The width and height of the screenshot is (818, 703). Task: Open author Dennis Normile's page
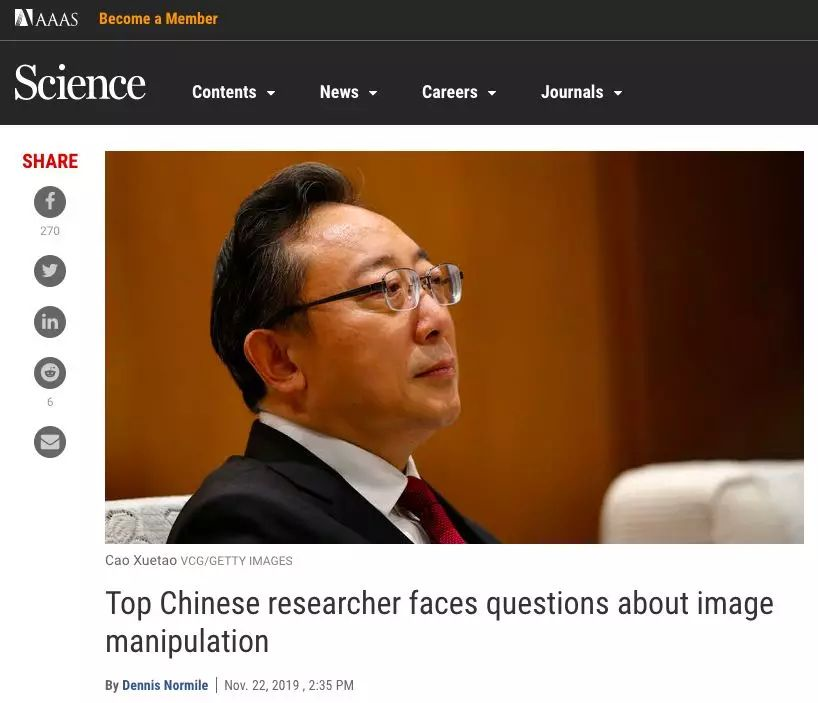click(165, 685)
